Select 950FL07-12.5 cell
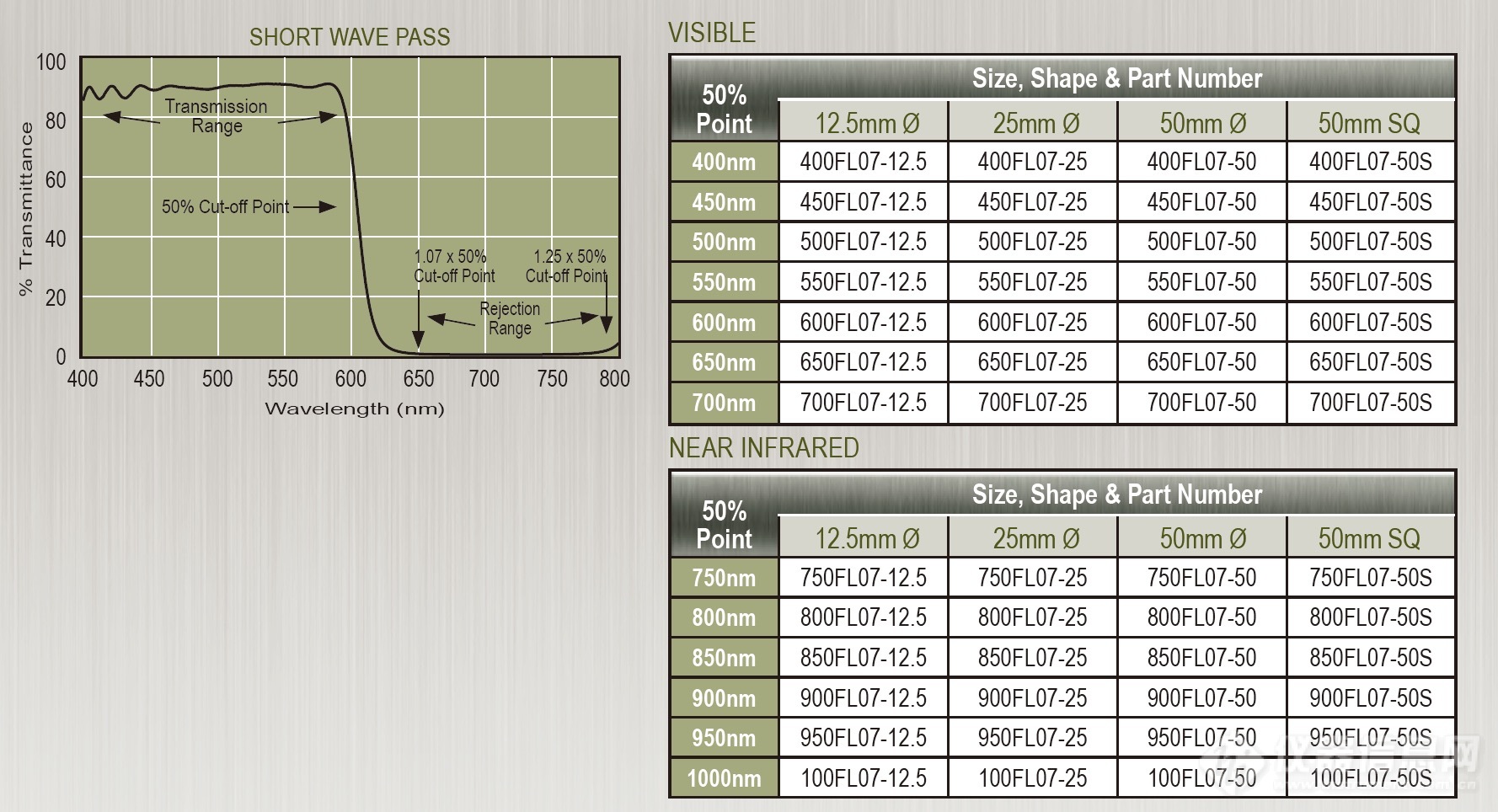Viewport: 1498px width, 812px height. 863,738
